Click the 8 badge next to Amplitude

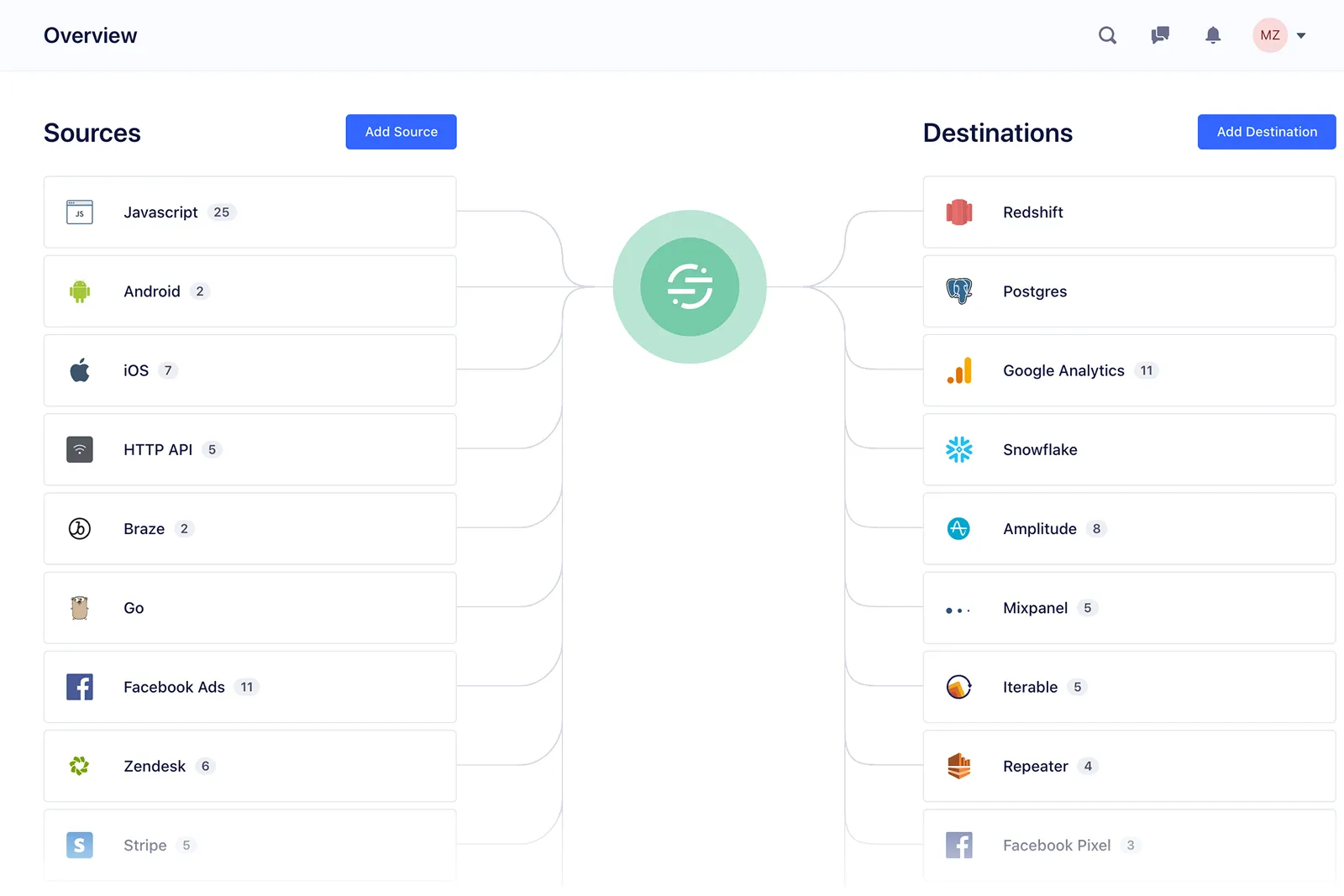pyautogui.click(x=1096, y=529)
